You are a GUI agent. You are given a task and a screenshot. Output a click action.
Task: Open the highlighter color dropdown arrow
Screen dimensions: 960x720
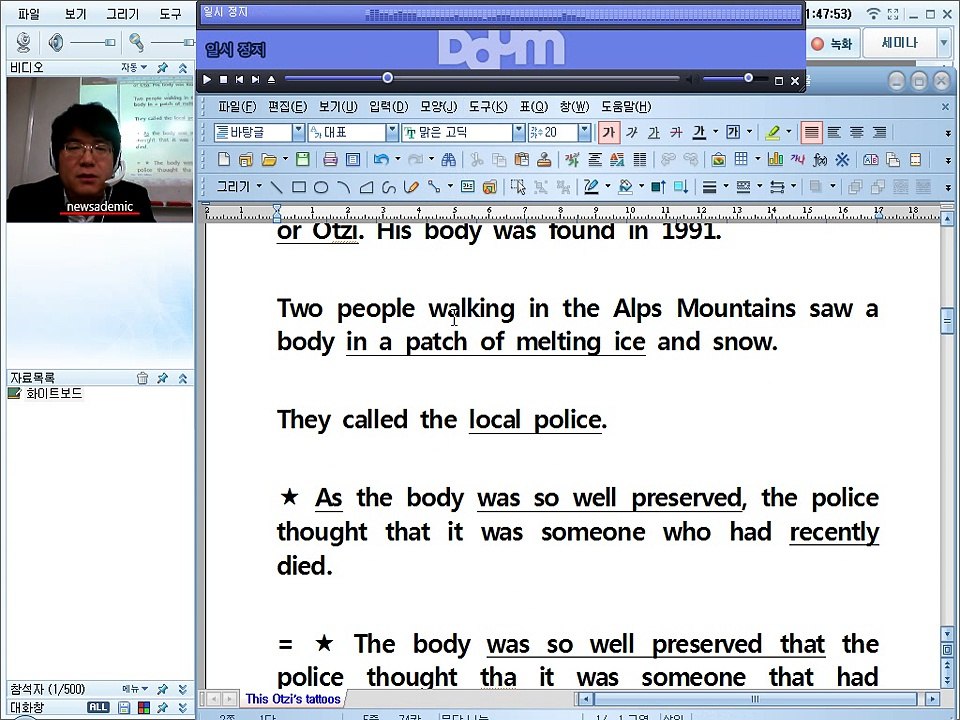tap(789, 132)
